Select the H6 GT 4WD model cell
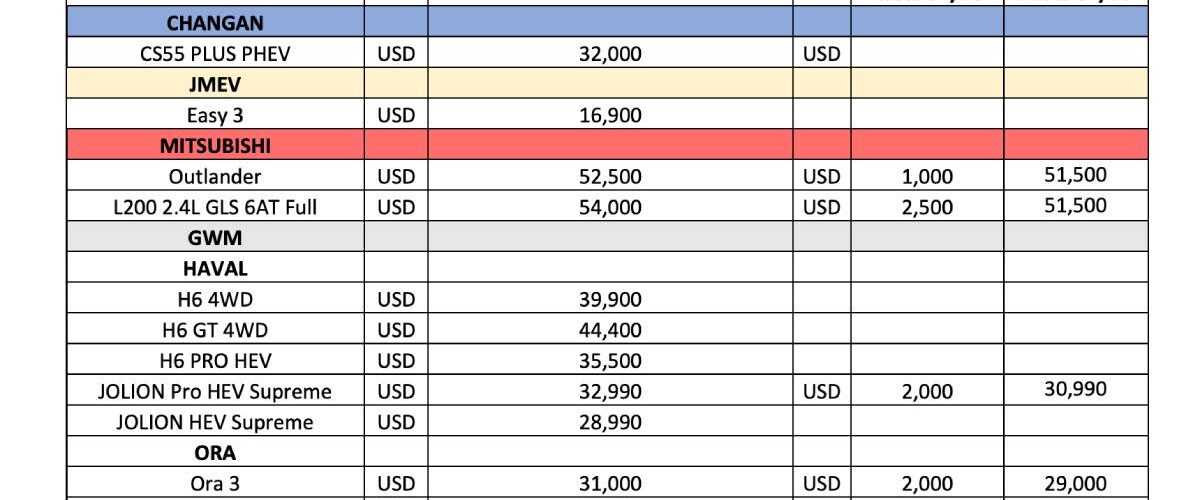 click(x=215, y=330)
